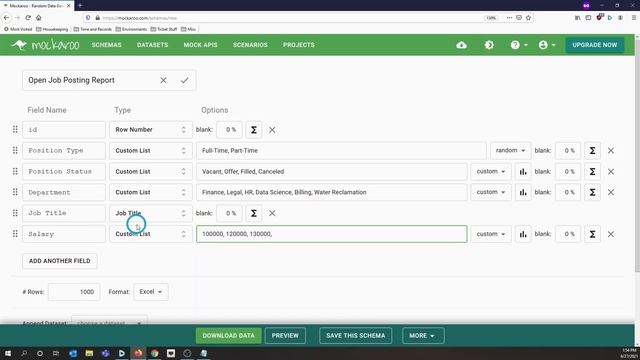The height and width of the screenshot is (360, 640).
Task: Open distribution chart for Department field
Action: point(523,192)
